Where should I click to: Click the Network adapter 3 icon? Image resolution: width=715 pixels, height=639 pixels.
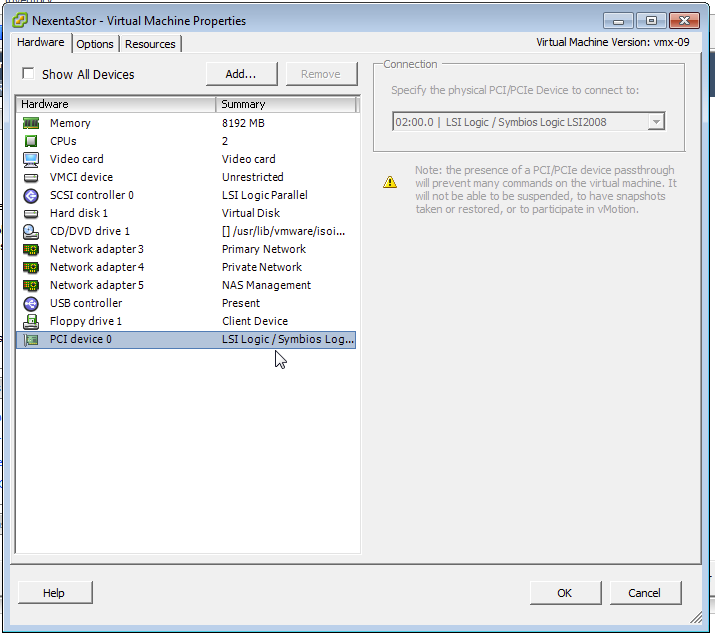[x=31, y=249]
